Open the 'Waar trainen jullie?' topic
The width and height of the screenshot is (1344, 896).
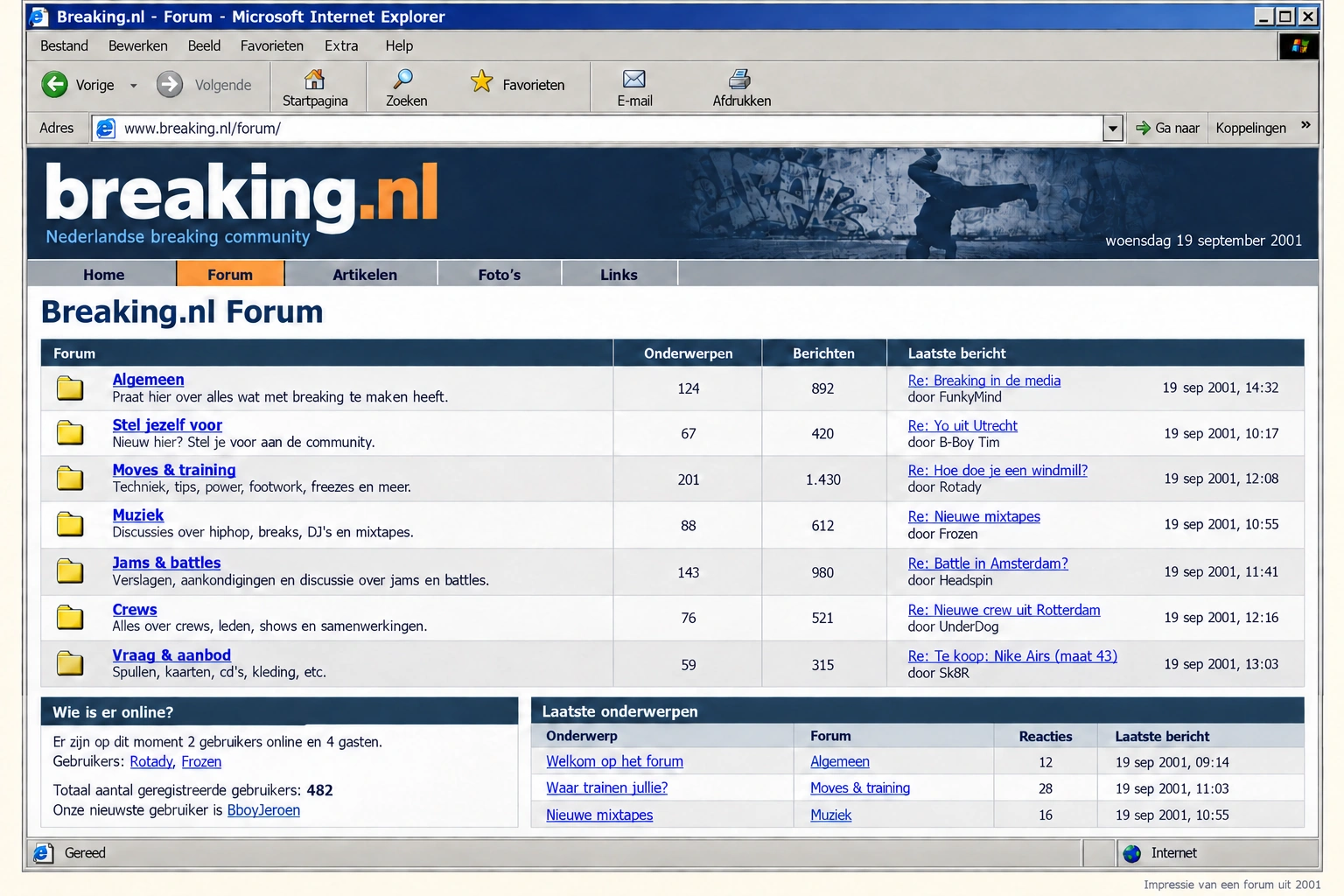point(606,787)
